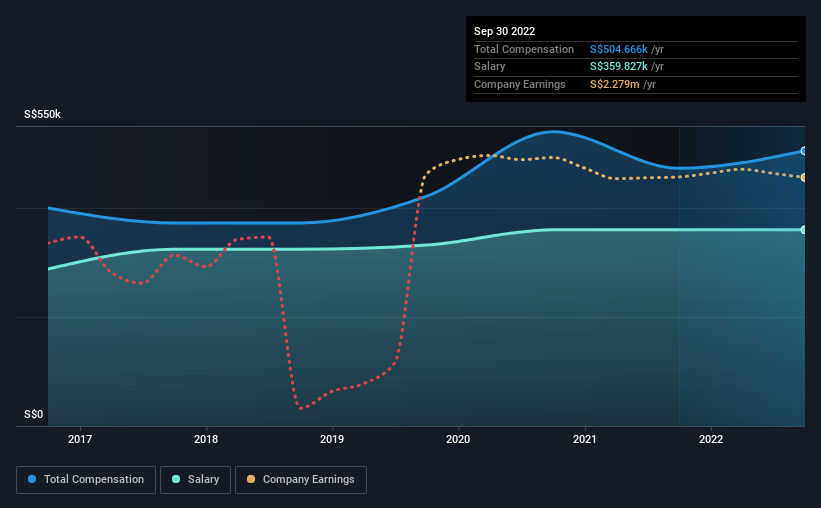Toggle the Salary legend button

pyautogui.click(x=195, y=480)
